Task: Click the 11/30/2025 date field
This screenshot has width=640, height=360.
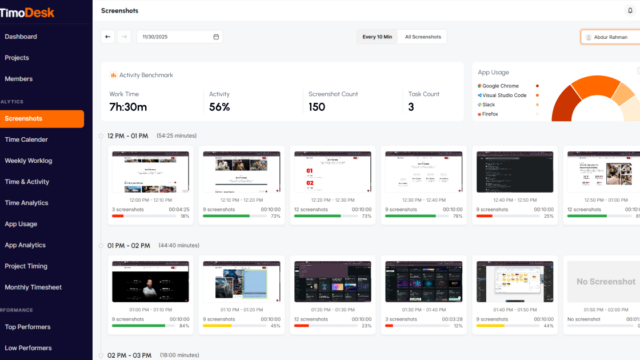Action: [180, 37]
